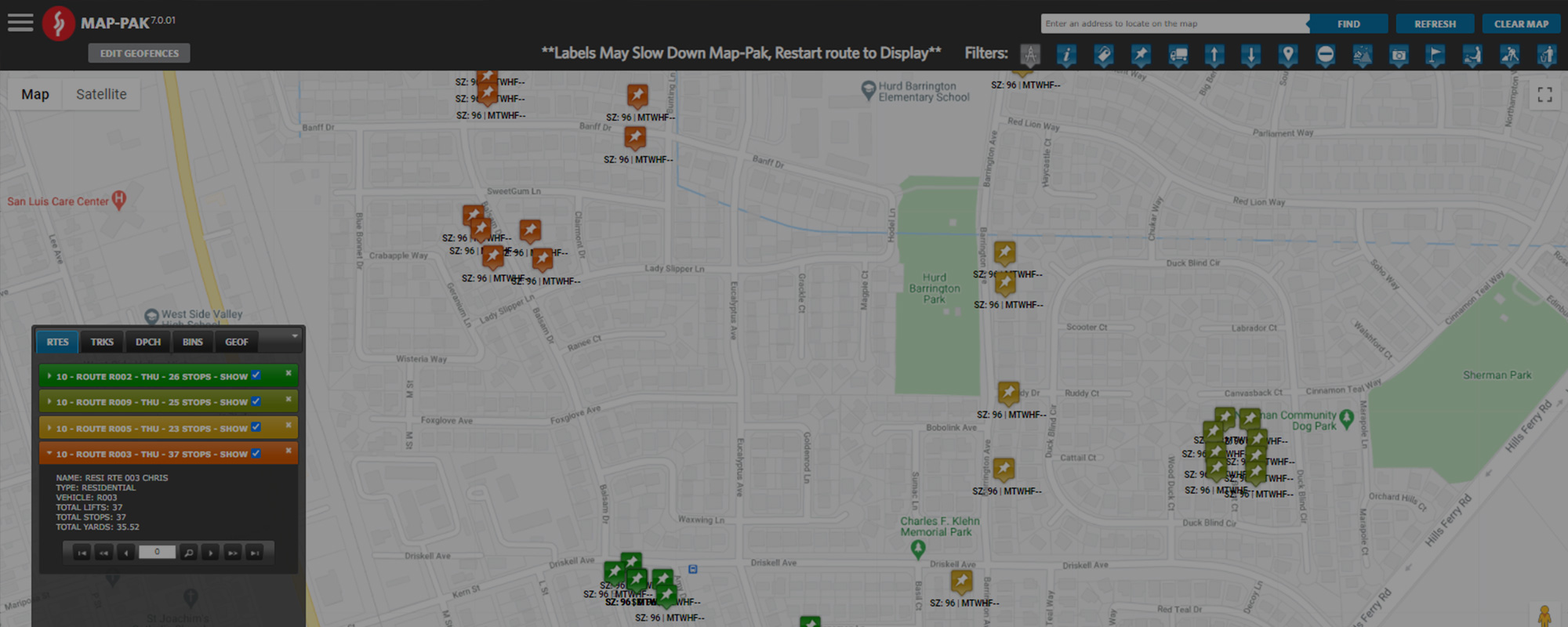Toggle the up arrow filter
Viewport: 1568px width, 627px height.
click(1214, 55)
